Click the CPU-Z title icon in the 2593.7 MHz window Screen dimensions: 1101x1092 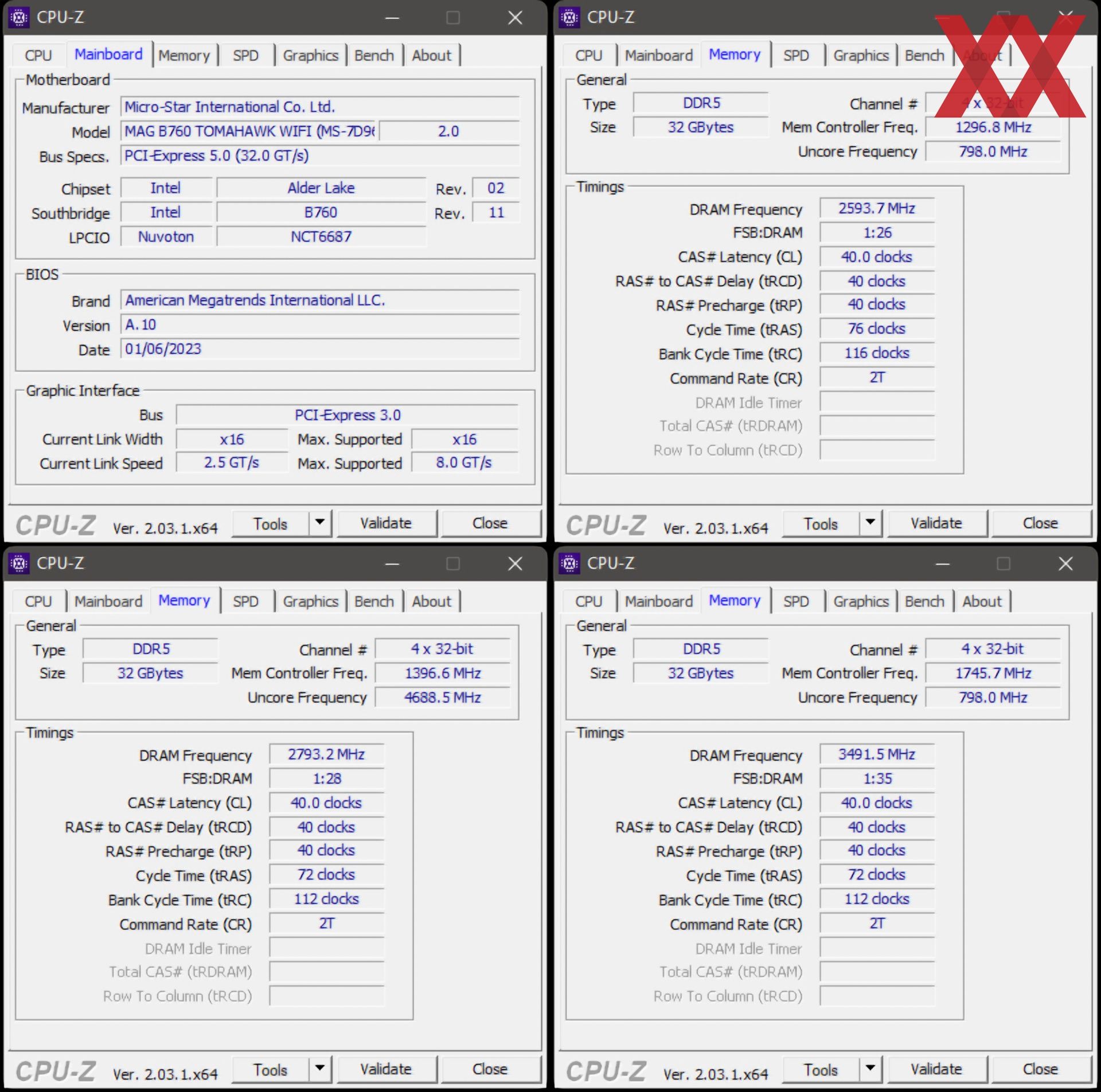coord(569,18)
